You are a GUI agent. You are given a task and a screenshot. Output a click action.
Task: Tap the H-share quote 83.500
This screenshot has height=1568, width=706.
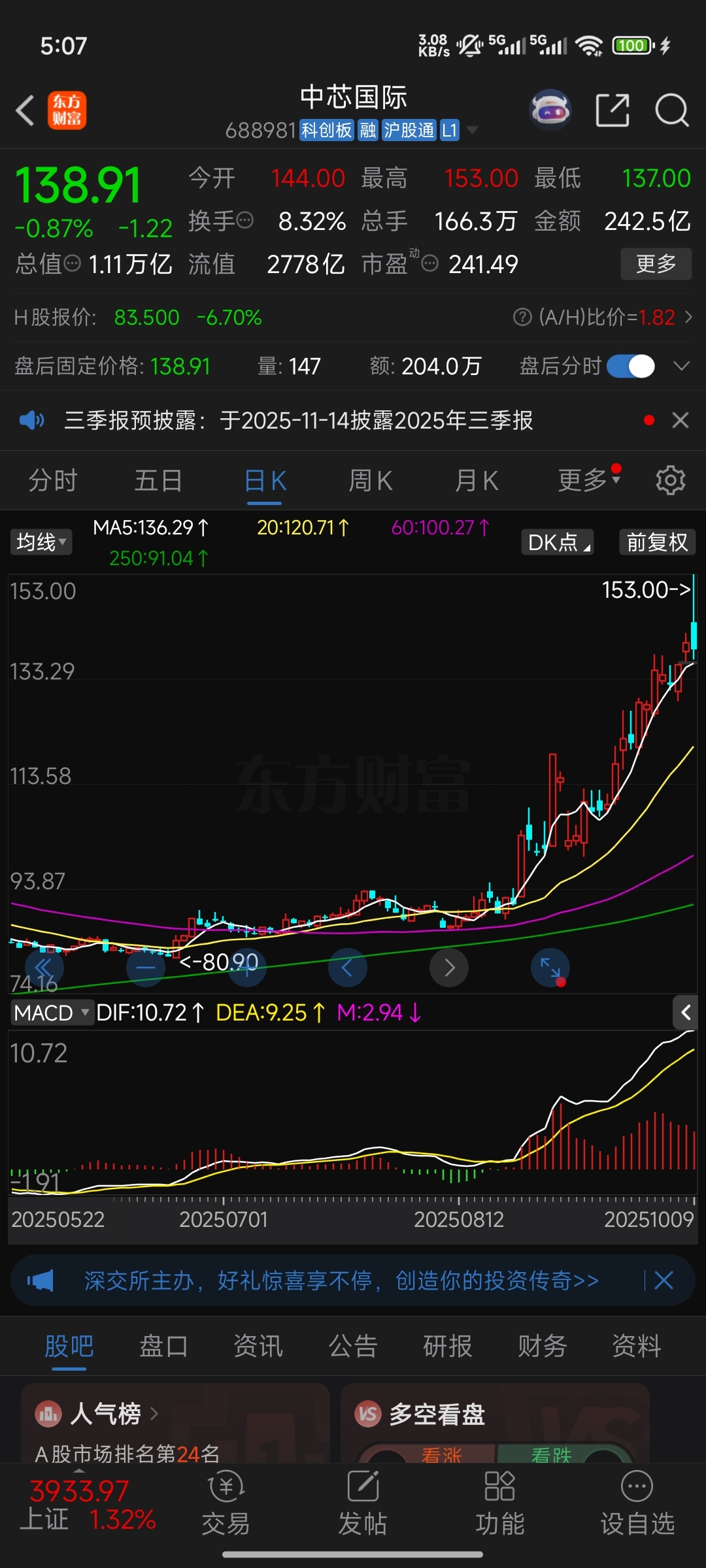click(x=146, y=318)
